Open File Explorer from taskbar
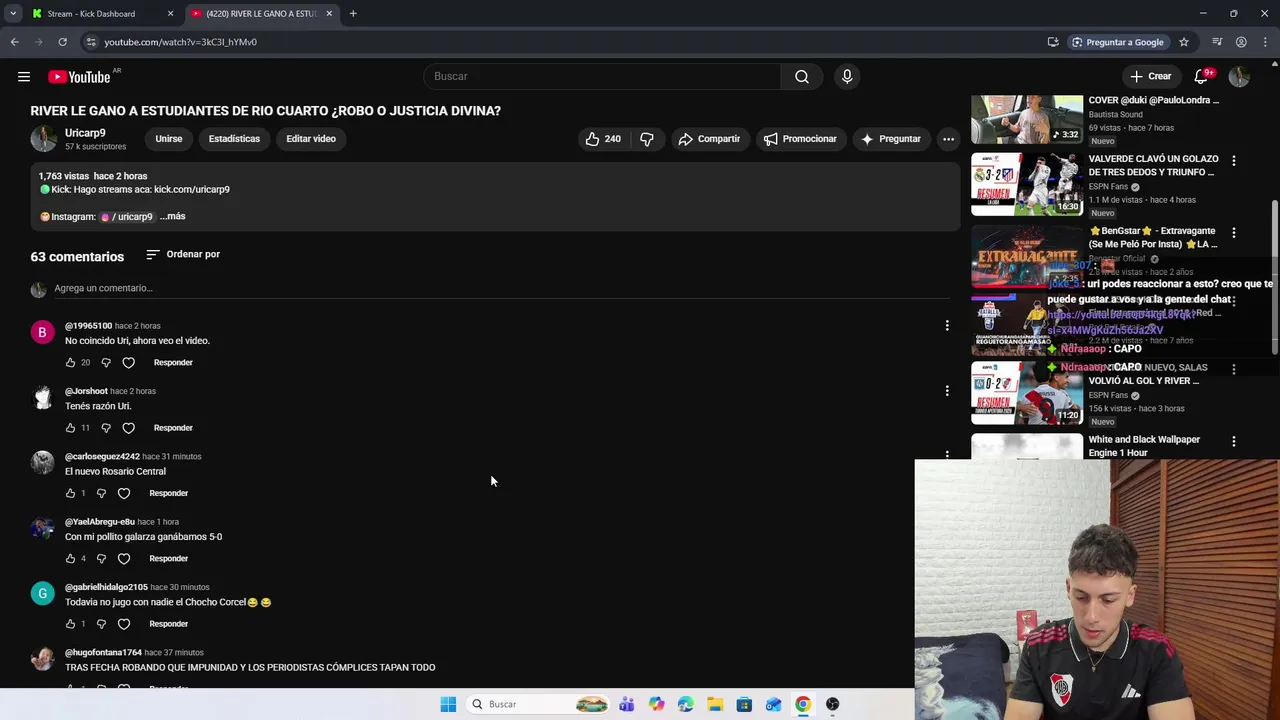The height and width of the screenshot is (720, 1280). pos(715,704)
